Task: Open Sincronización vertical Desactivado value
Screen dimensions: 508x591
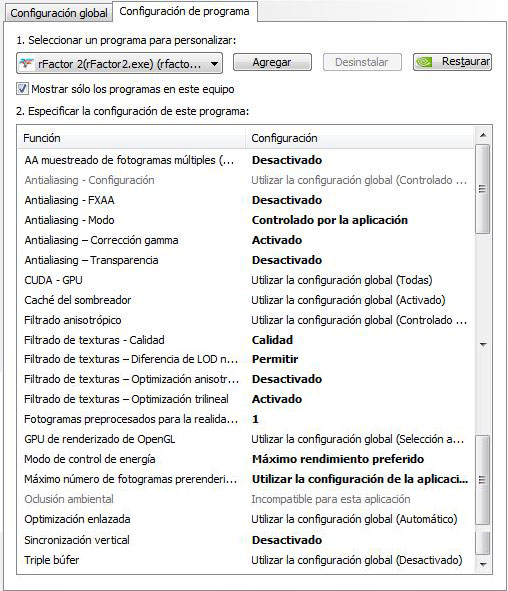Action: pos(287,540)
